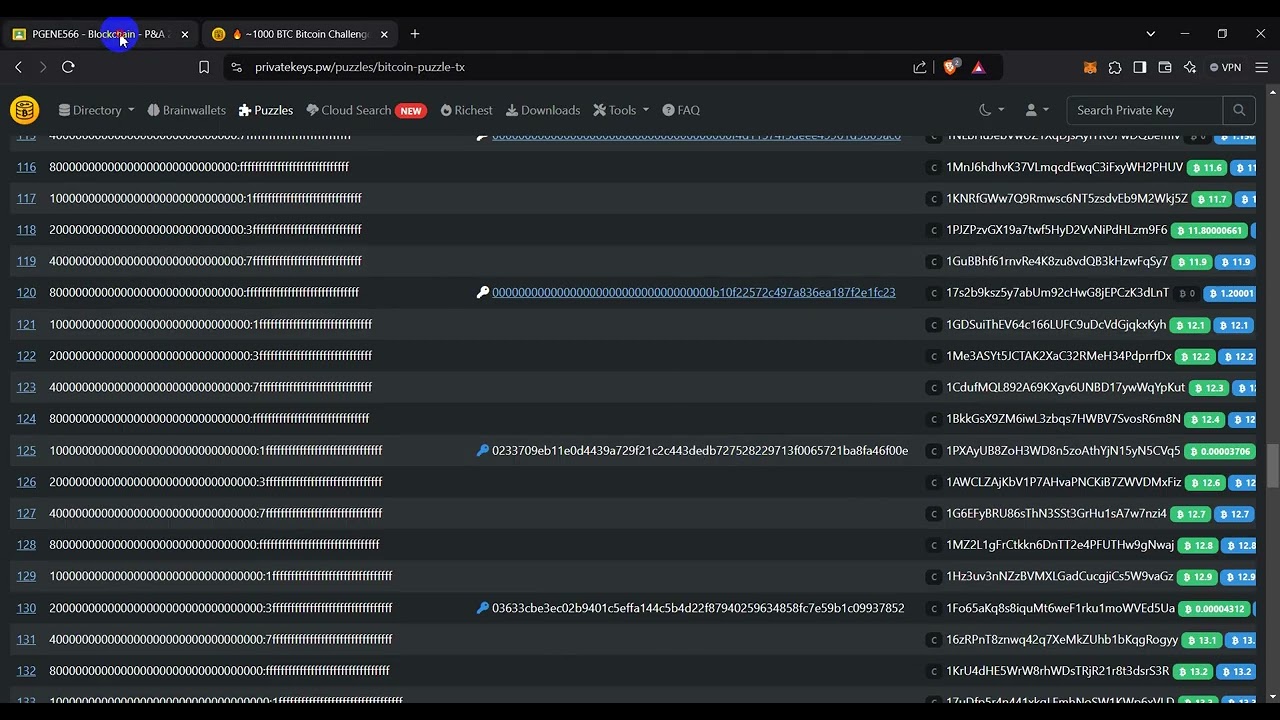Open the Richest menu item
Viewport: 1280px width, 720px height.
[466, 110]
